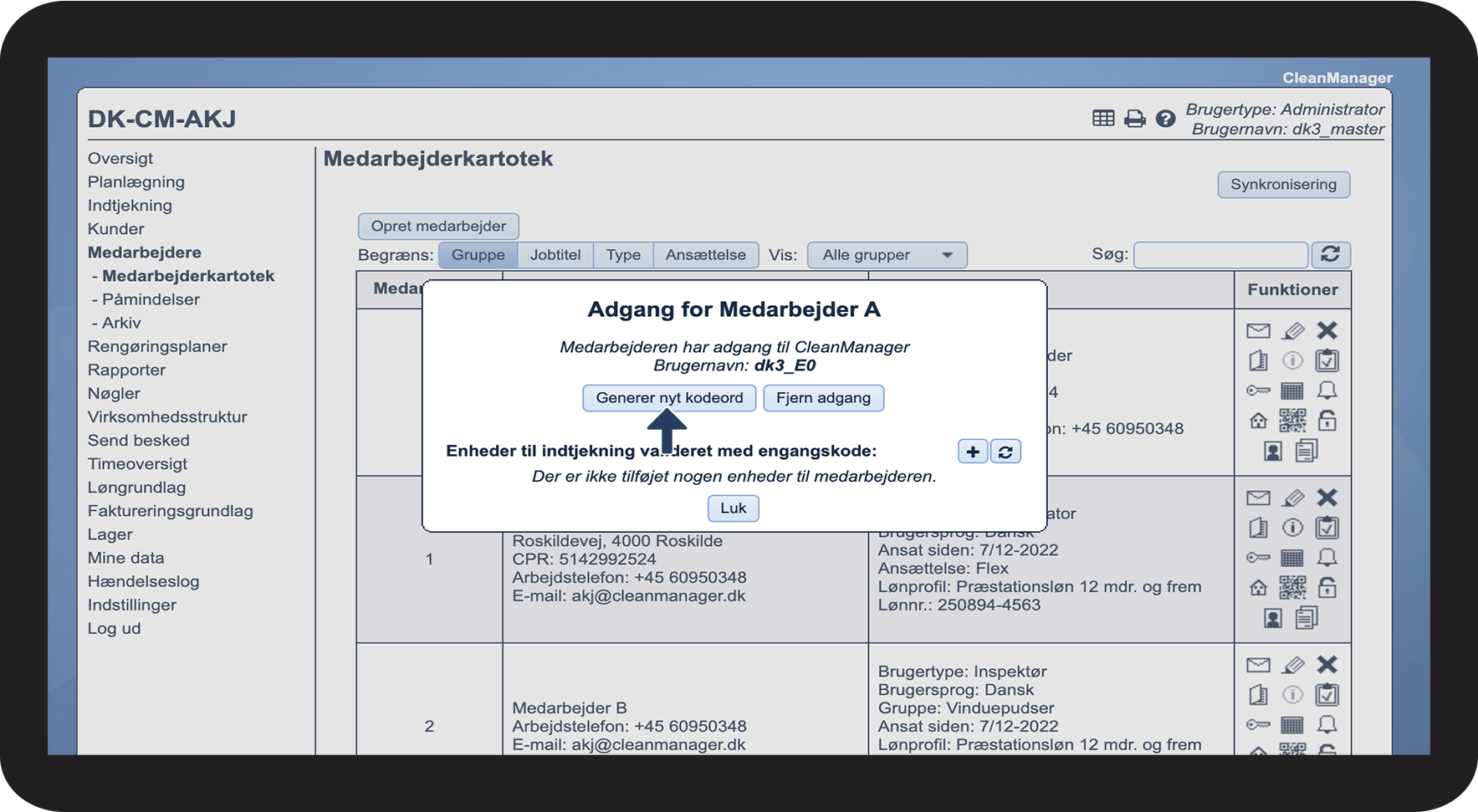Add a device with the plus icon
The height and width of the screenshot is (812, 1478).
pos(973,452)
